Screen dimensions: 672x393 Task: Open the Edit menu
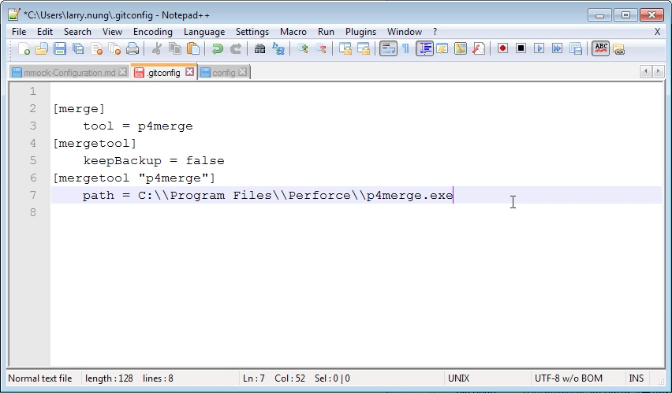(x=45, y=32)
